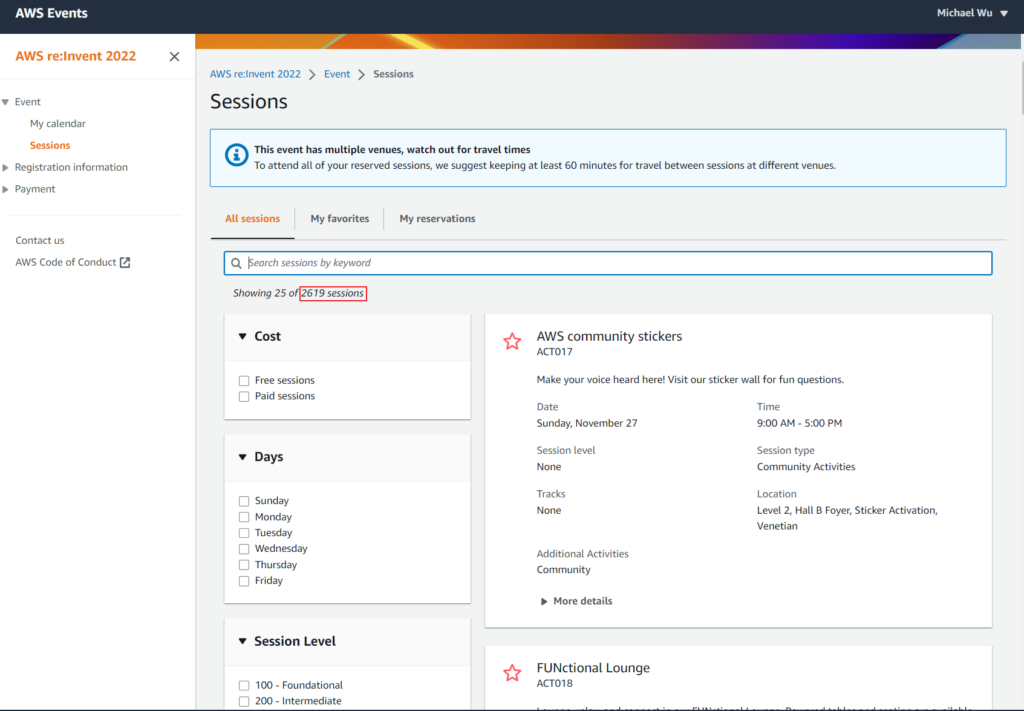
Task: Favorite the AWS community stickers session star
Action: click(512, 342)
